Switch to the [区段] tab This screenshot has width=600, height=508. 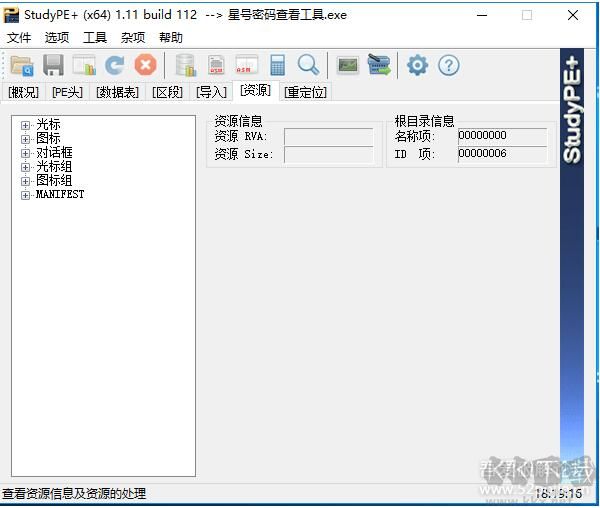(x=167, y=92)
